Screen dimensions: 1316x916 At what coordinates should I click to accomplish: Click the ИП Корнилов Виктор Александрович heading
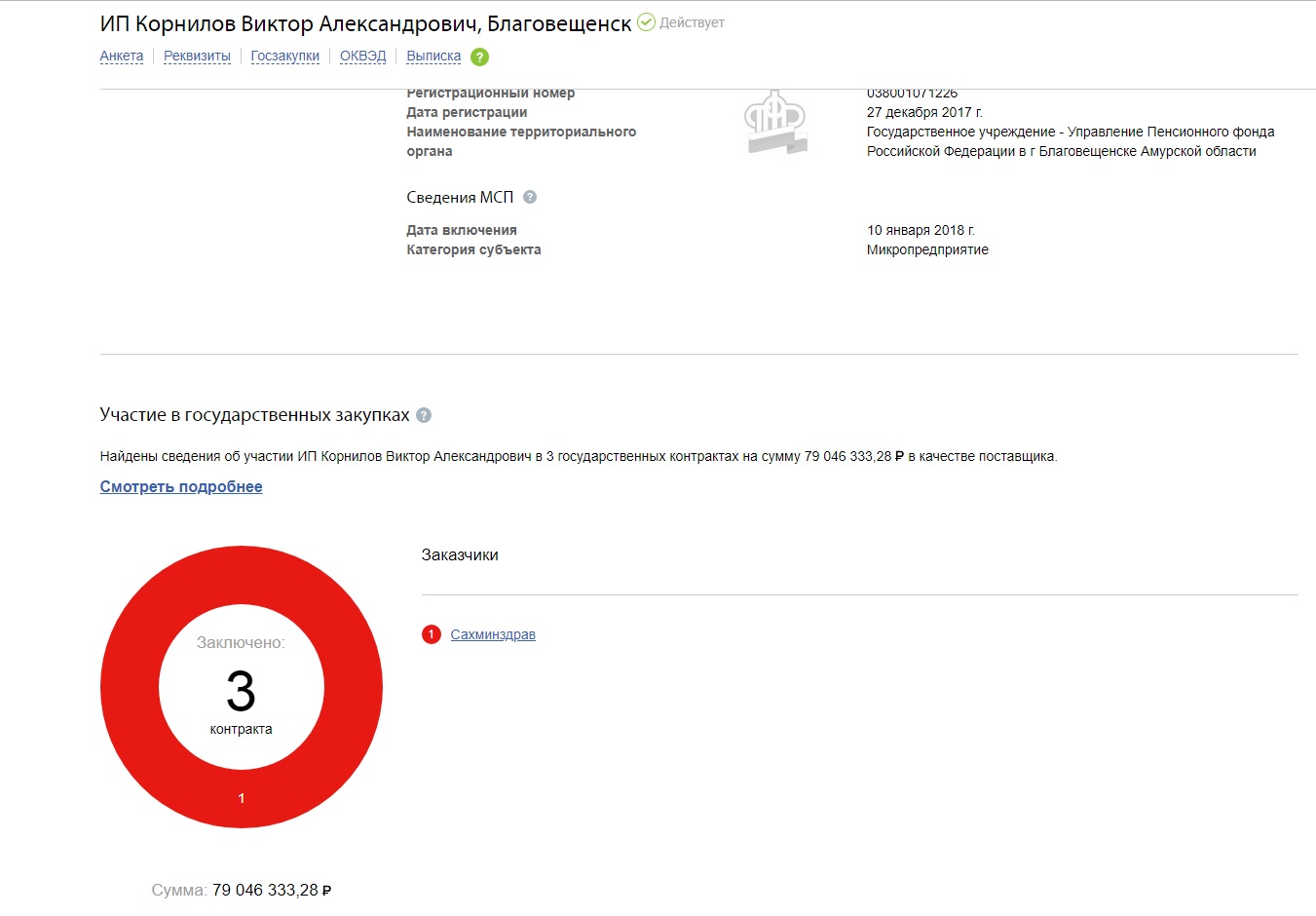(365, 24)
